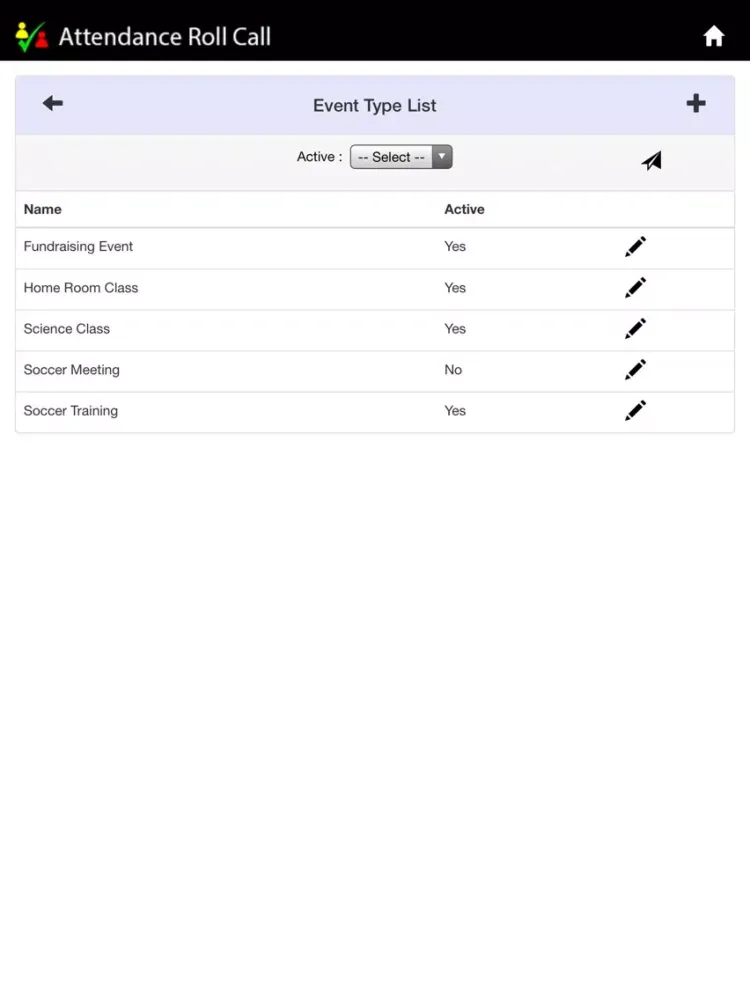Viewport: 750px width, 1000px height.
Task: Tap the home icon in header
Action: coord(713,37)
